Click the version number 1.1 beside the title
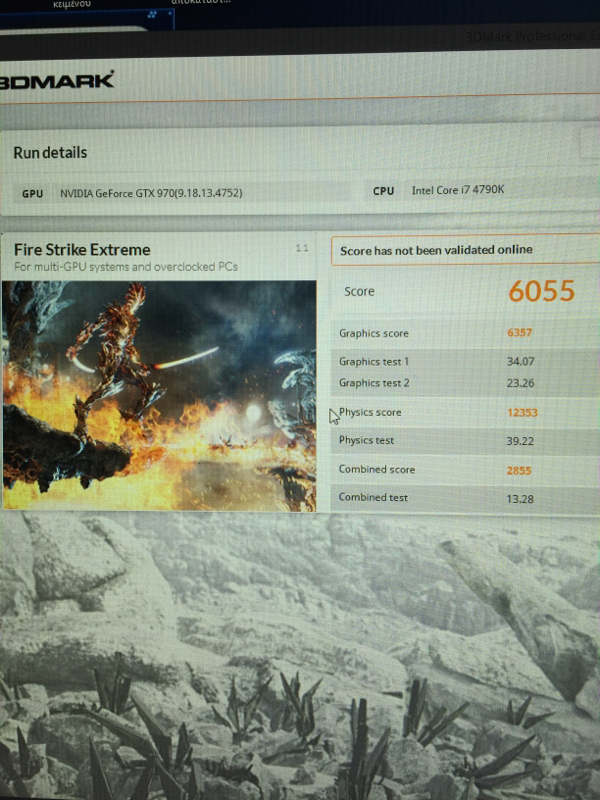Image resolution: width=600 pixels, height=800 pixels. click(x=302, y=248)
